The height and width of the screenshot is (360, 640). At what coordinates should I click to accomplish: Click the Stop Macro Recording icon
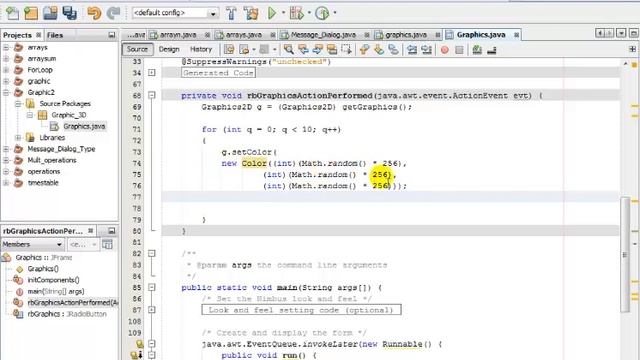tap(459, 50)
